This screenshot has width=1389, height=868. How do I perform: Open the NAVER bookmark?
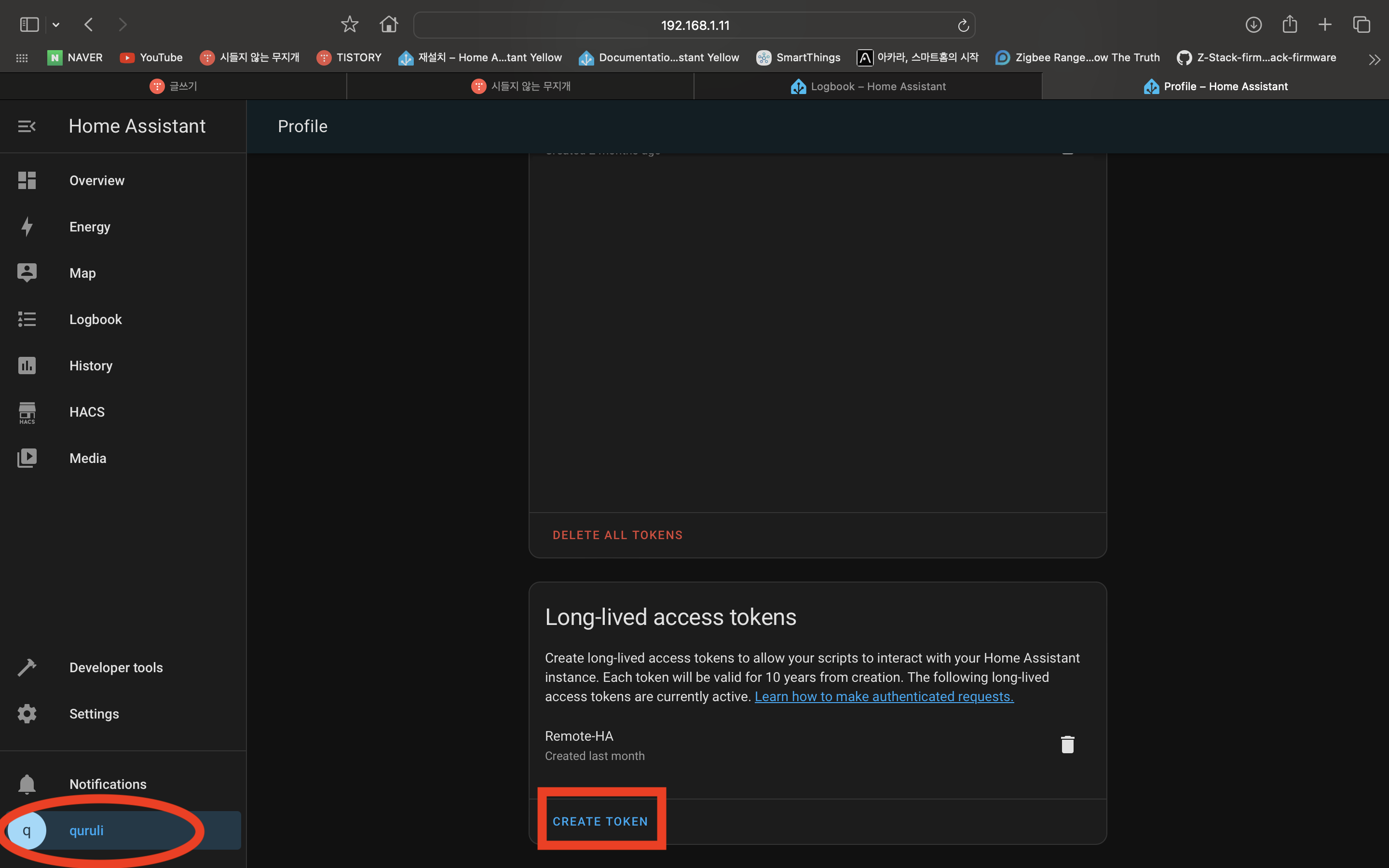coord(75,57)
